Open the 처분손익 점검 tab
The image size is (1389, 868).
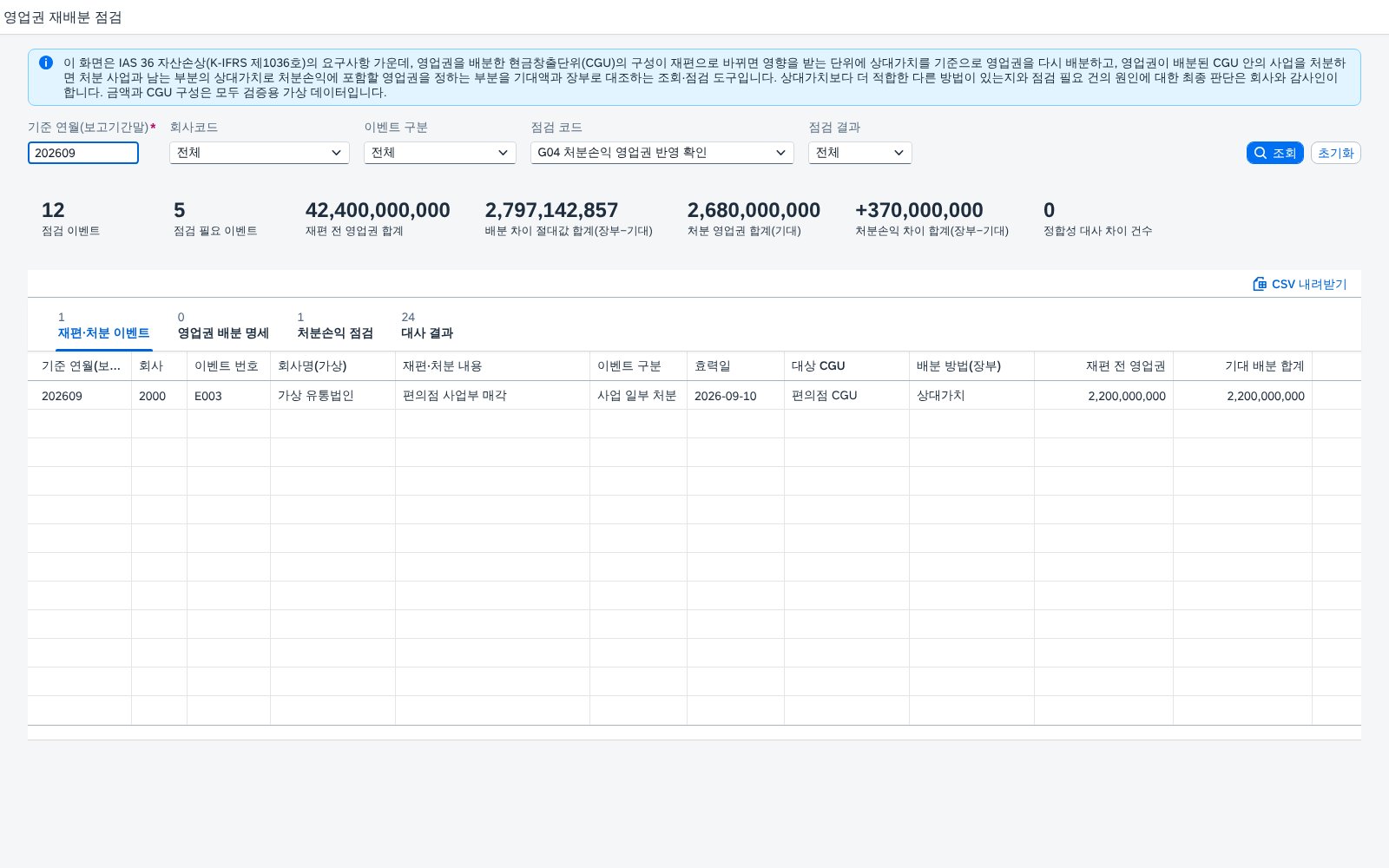[x=335, y=333]
